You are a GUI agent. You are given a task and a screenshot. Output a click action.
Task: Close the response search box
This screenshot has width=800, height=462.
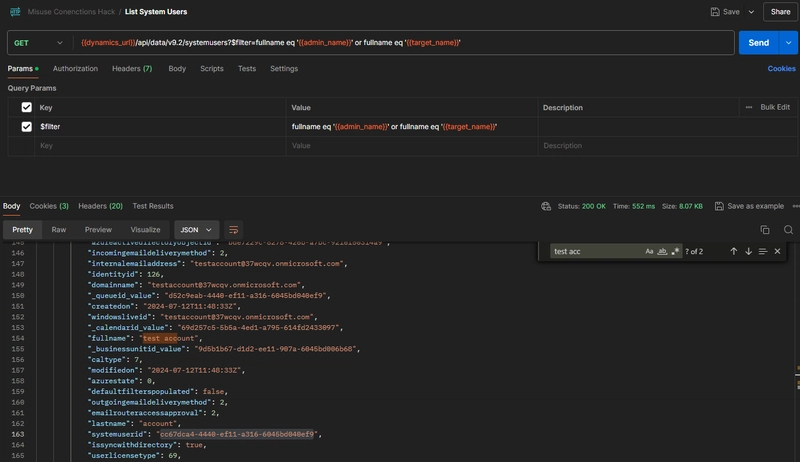pyautogui.click(x=777, y=251)
